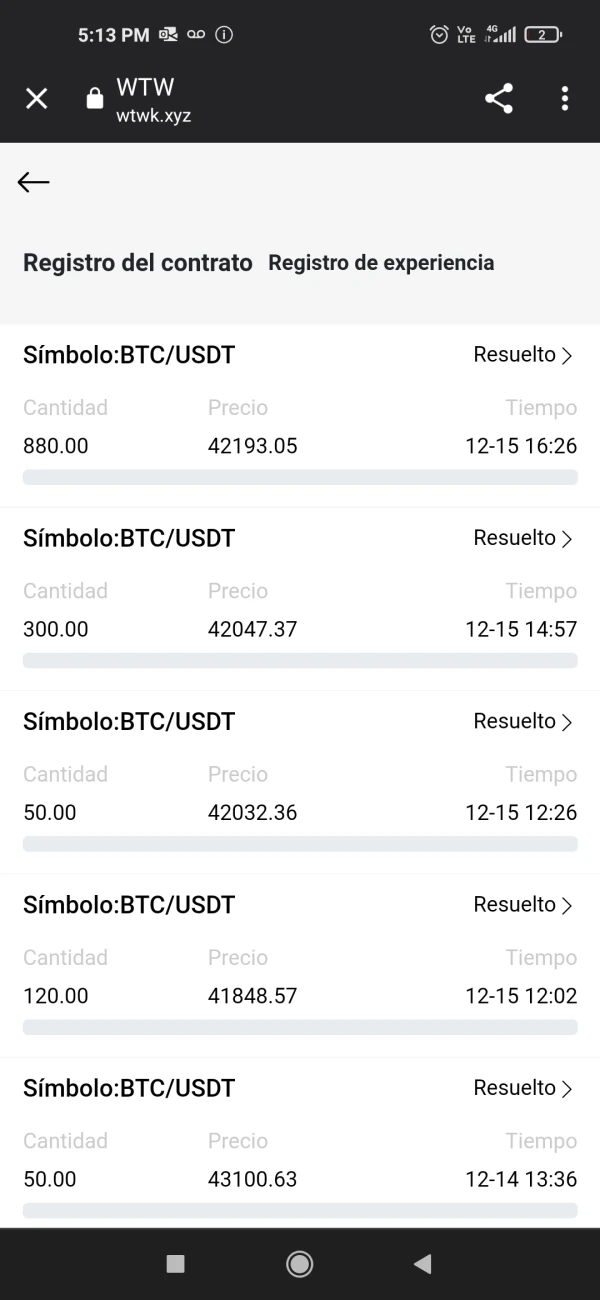Switch to Registro de experiencia tab

click(381, 263)
